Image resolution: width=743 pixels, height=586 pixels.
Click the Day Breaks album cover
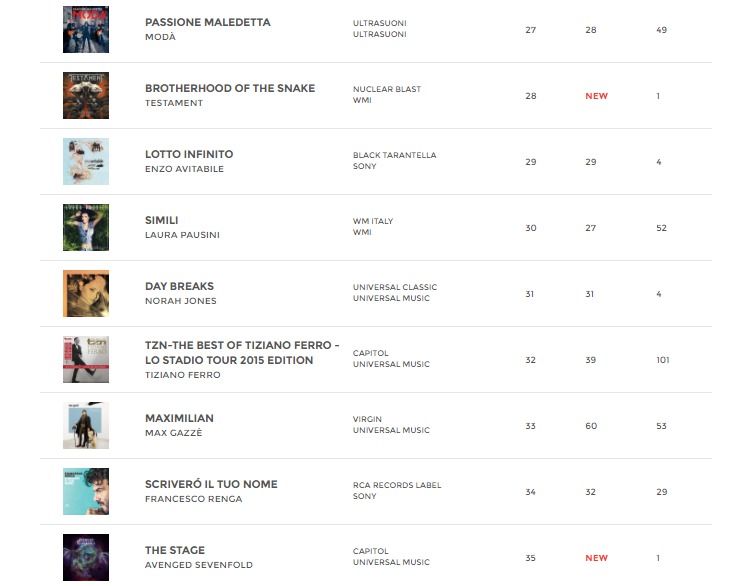[86, 293]
